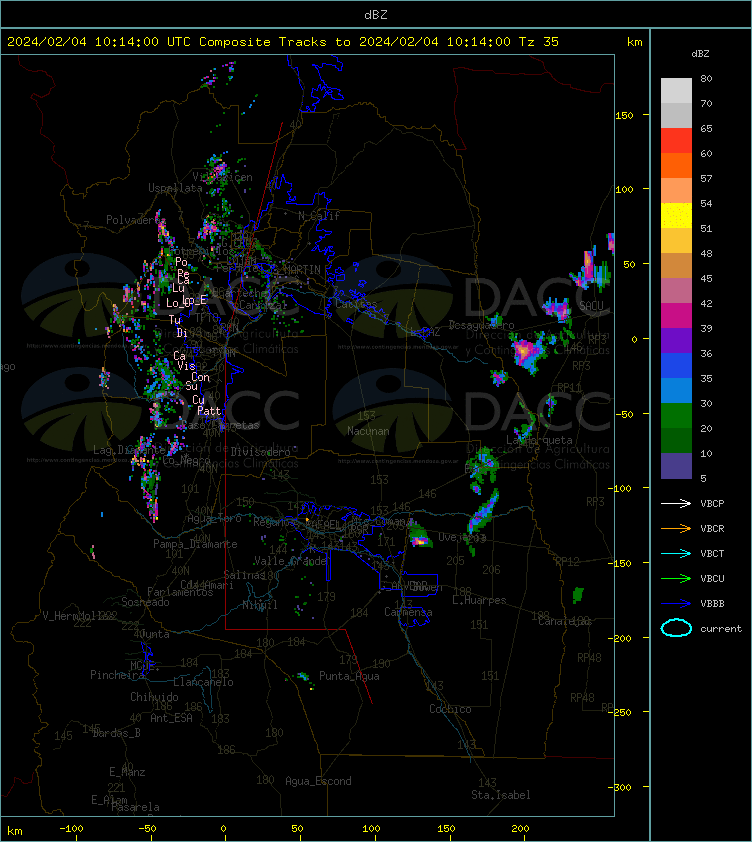
Task: Click the 'Uspallata' map label
Action: pyautogui.click(x=175, y=188)
